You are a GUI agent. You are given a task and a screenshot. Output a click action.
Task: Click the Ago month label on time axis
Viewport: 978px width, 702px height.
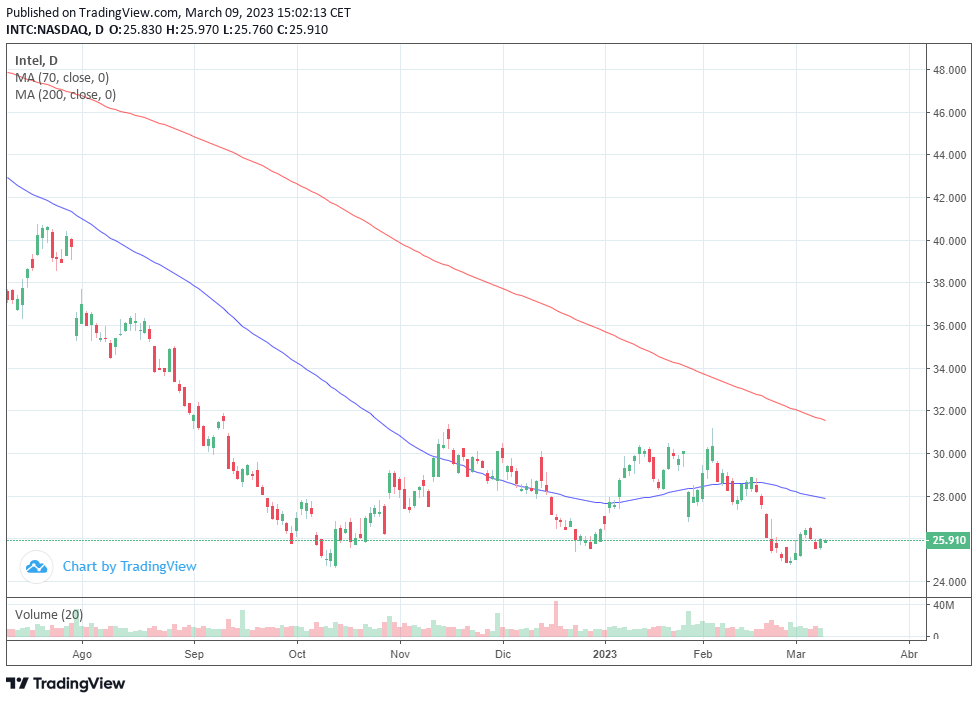point(82,654)
